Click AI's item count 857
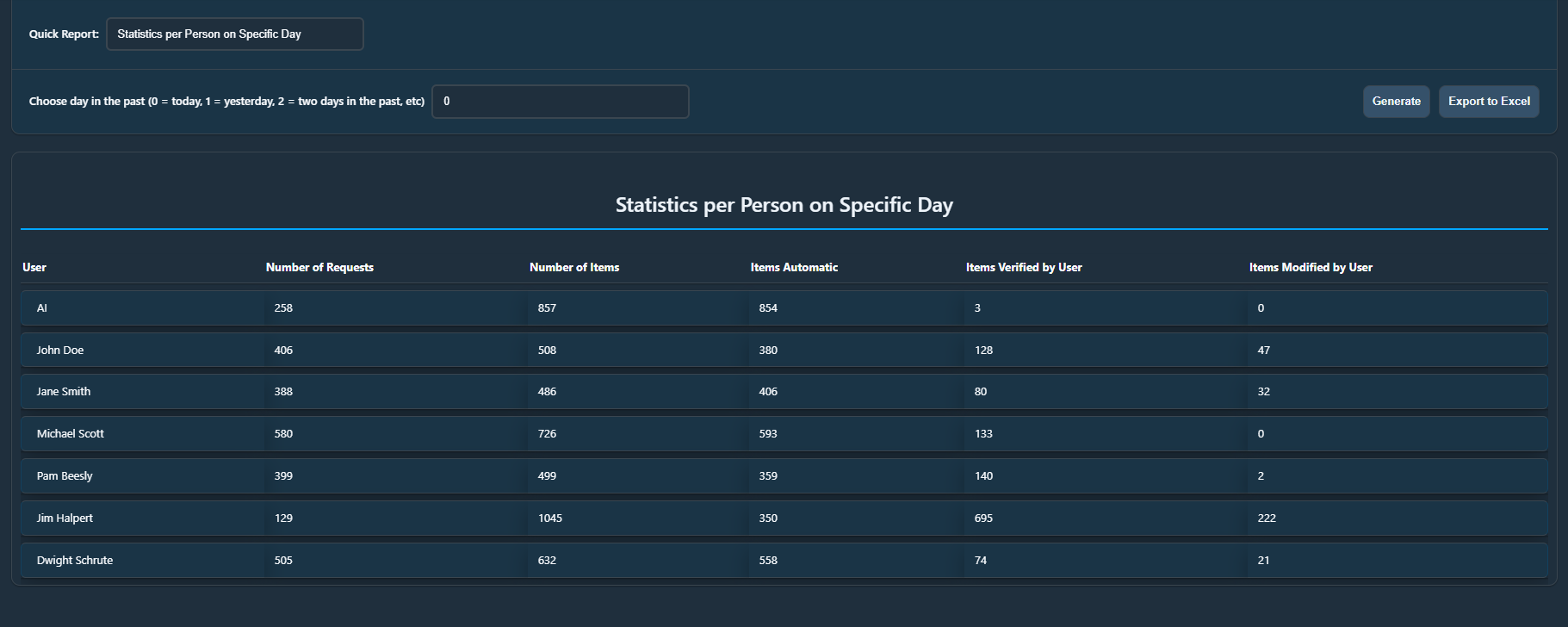 tap(547, 307)
